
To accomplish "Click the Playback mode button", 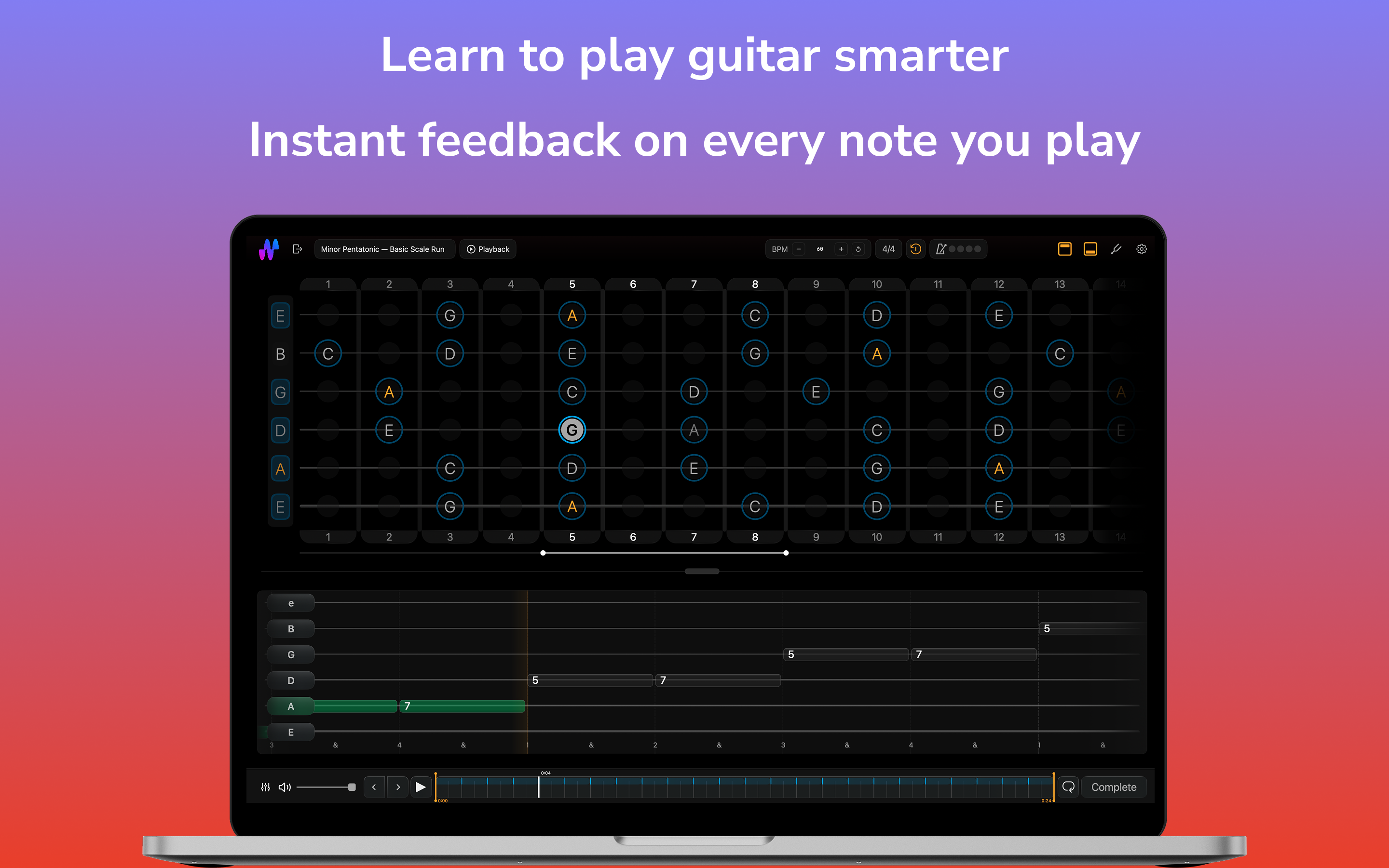I will [488, 249].
